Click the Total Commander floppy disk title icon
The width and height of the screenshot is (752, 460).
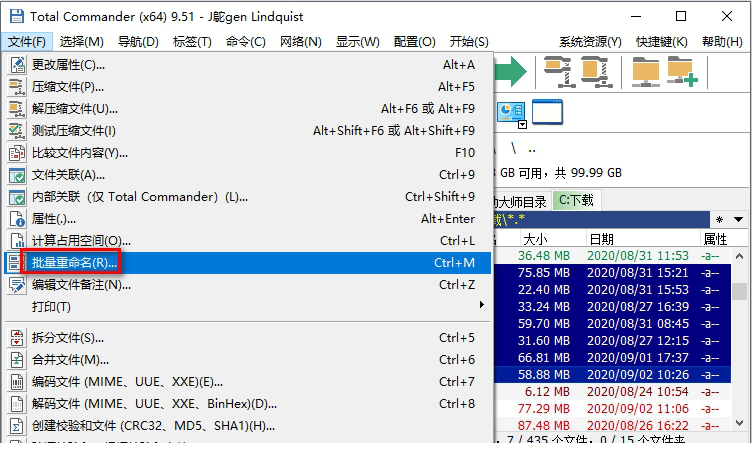tap(17, 16)
